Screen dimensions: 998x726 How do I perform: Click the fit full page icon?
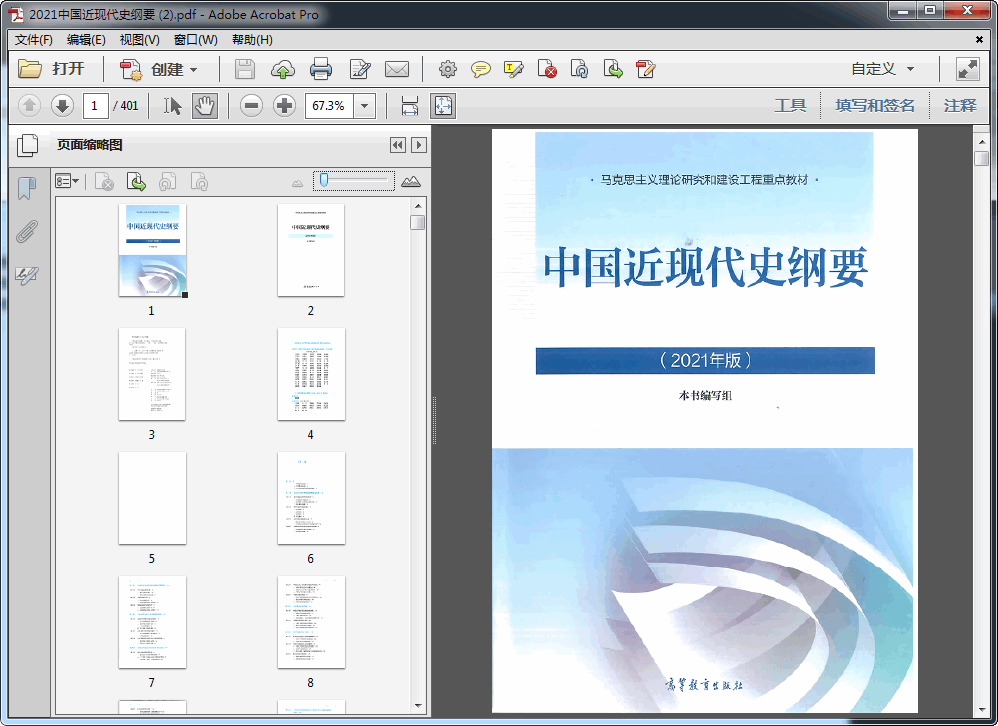(x=443, y=106)
